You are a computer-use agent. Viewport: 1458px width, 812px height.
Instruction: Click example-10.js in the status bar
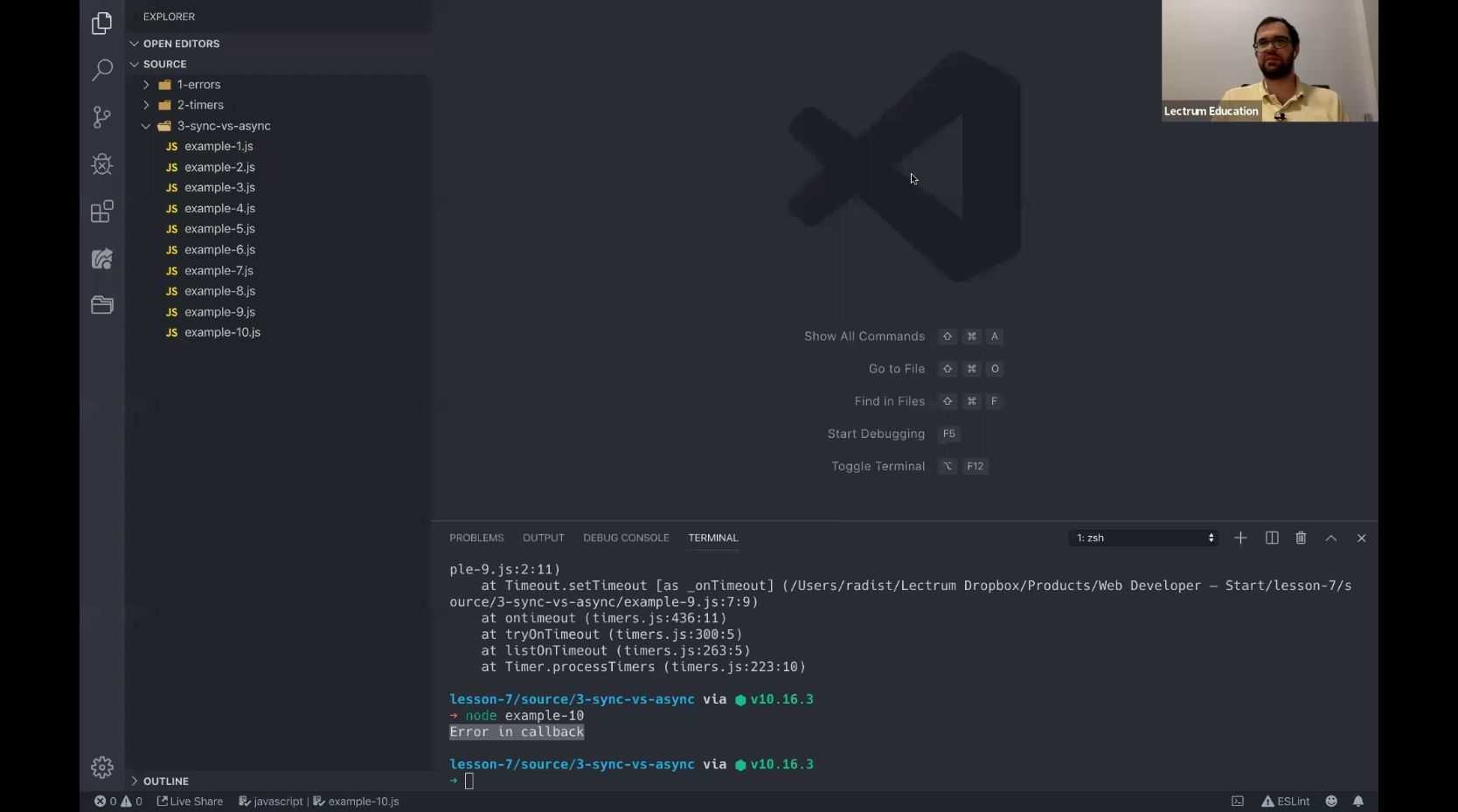tap(357, 802)
